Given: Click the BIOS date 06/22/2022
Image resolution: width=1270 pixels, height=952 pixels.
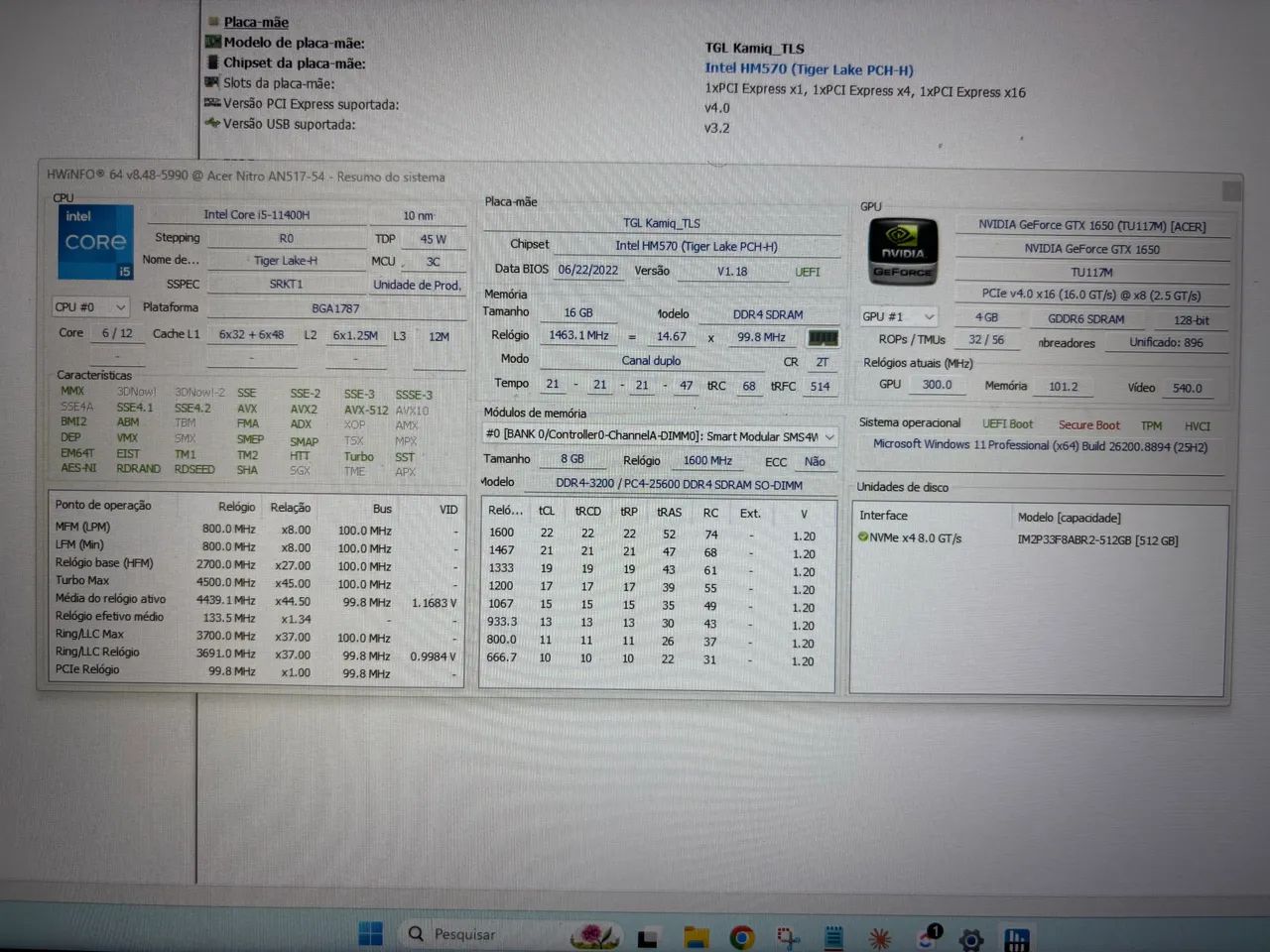Looking at the screenshot, I should (x=587, y=270).
